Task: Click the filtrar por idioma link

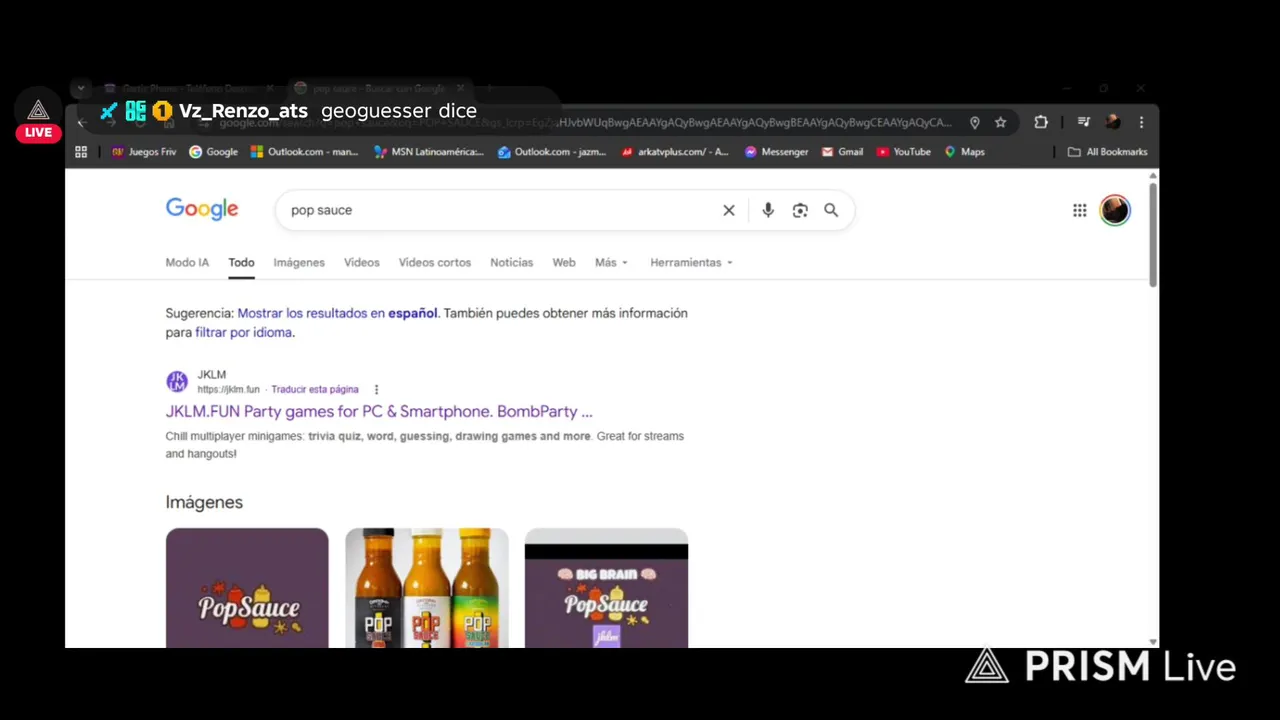Action: click(244, 332)
